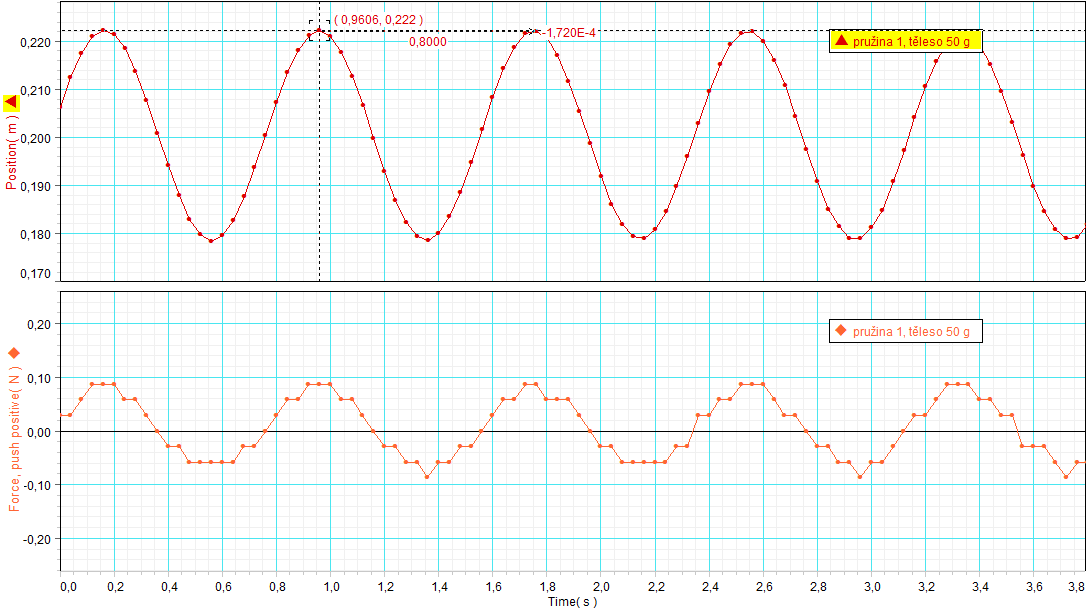The height and width of the screenshot is (612, 1090).
Task: Click the 'Position( m )' vertical axis label
Action: pos(11,153)
